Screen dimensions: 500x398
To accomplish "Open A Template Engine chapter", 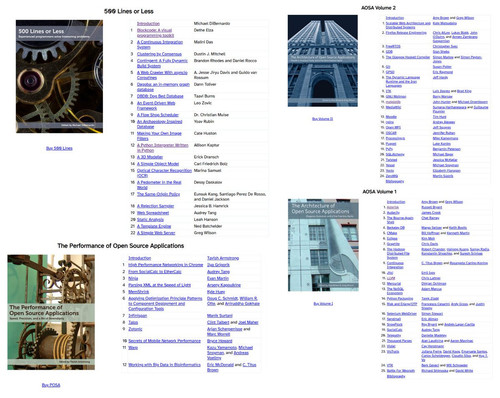I will point(154,226).
